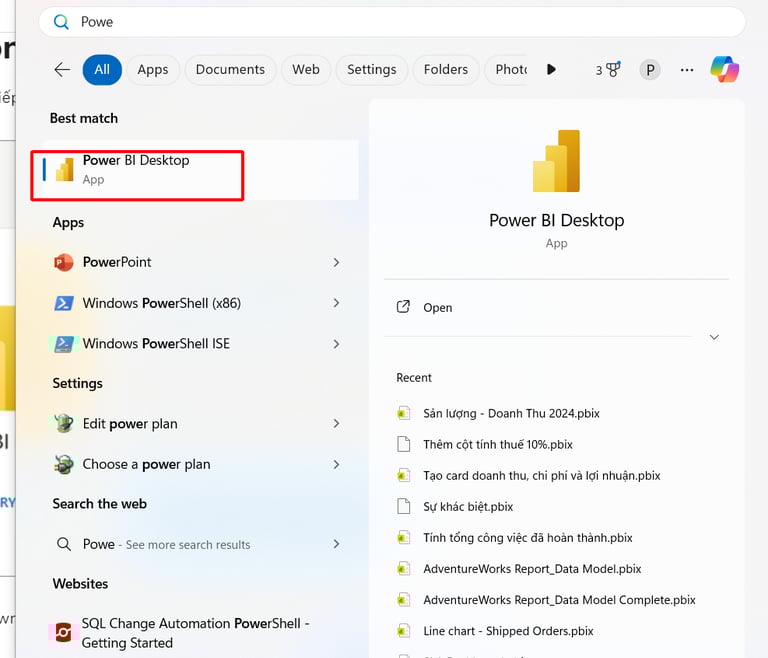This screenshot has width=768, height=658.
Task: Open the PowerPoint app result
Action: click(197, 262)
